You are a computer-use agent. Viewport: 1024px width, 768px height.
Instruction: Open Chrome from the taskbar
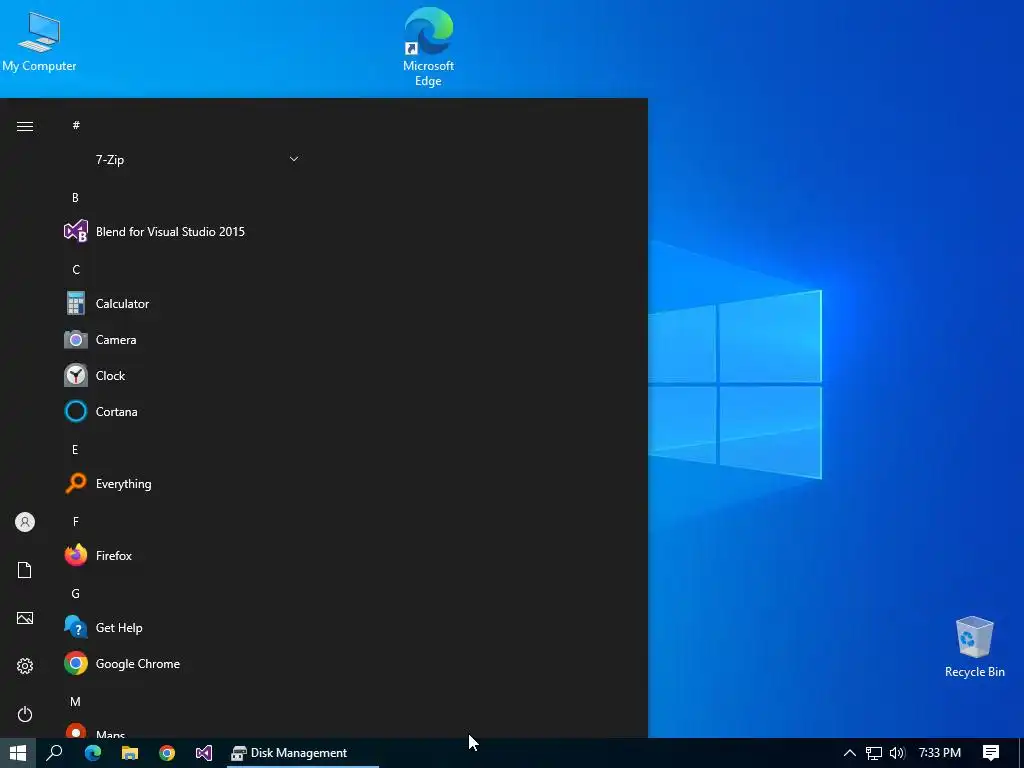point(167,753)
